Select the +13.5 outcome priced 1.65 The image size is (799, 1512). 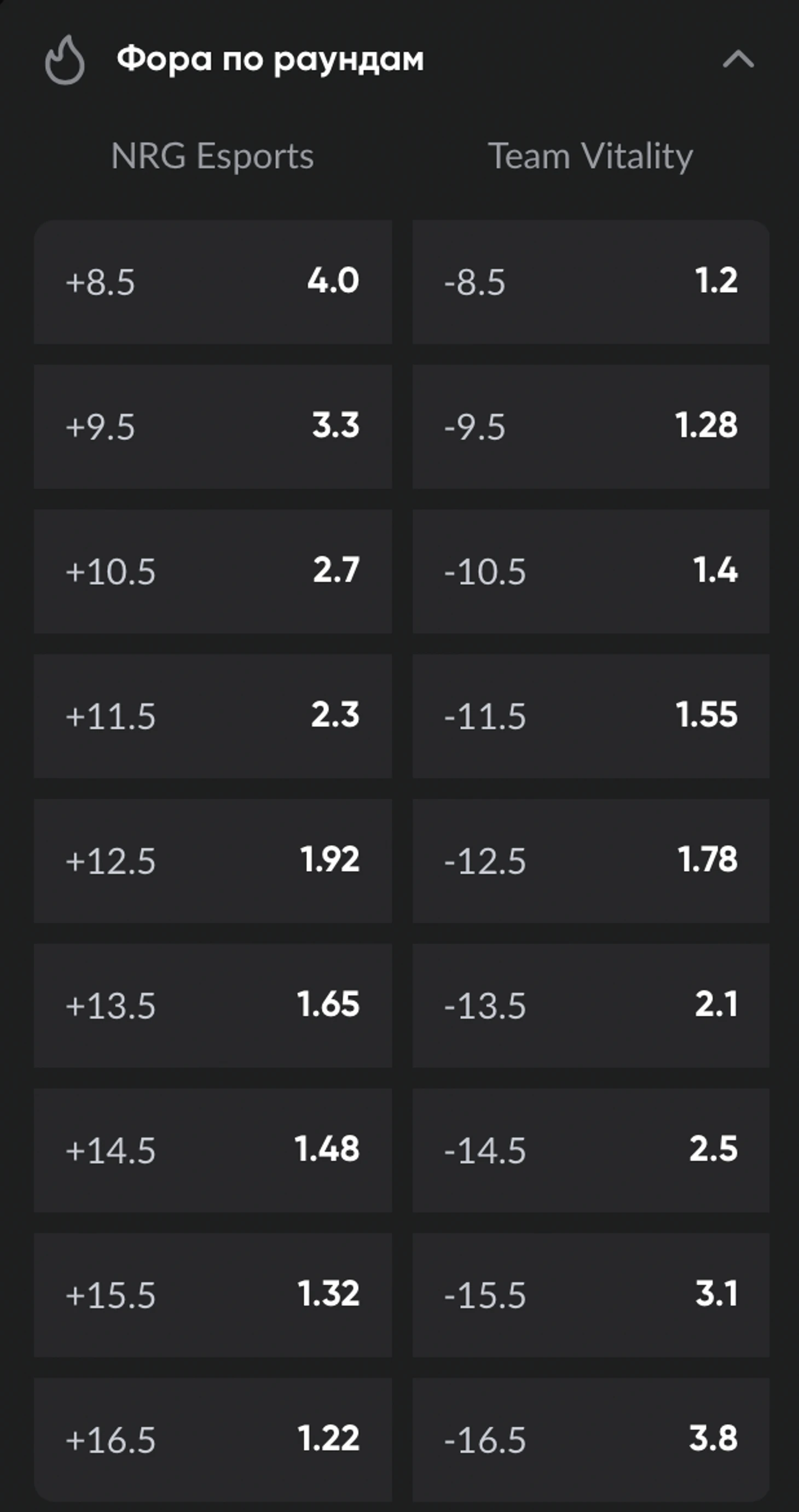(213, 1005)
